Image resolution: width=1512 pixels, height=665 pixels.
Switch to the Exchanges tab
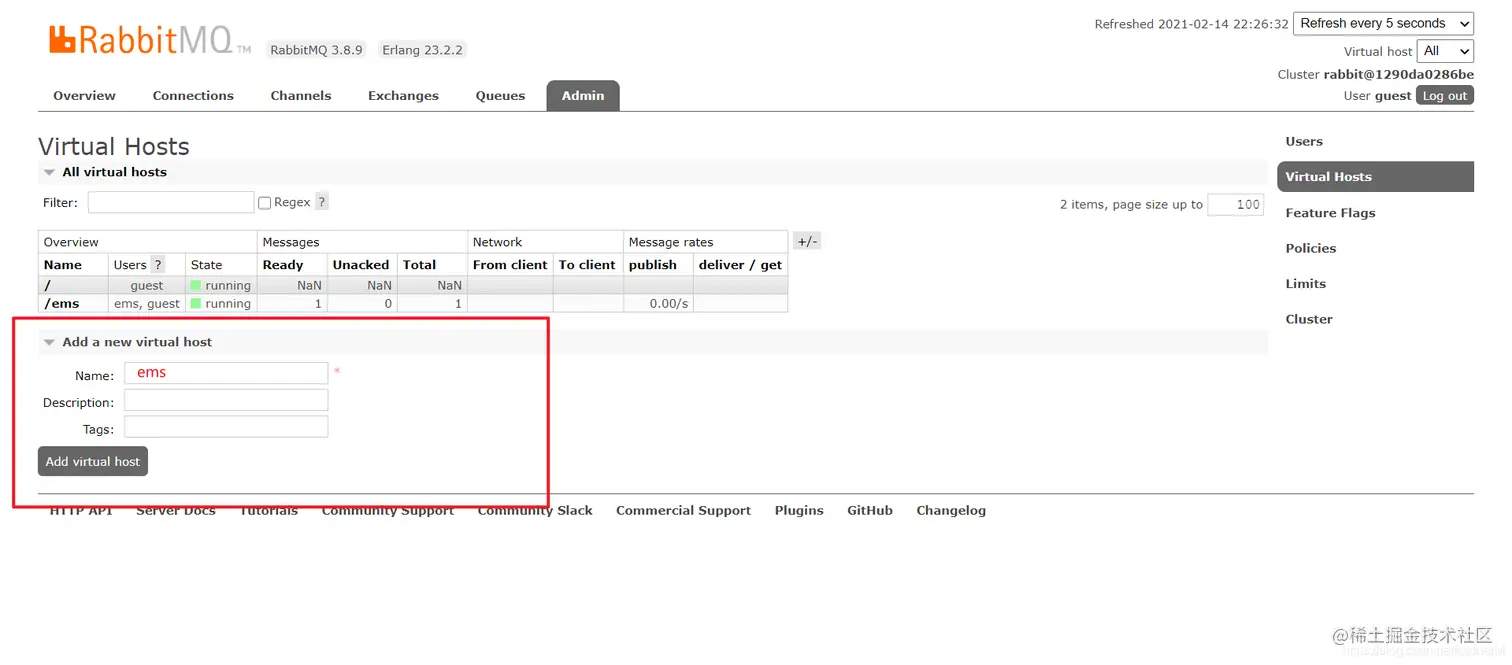(x=403, y=96)
